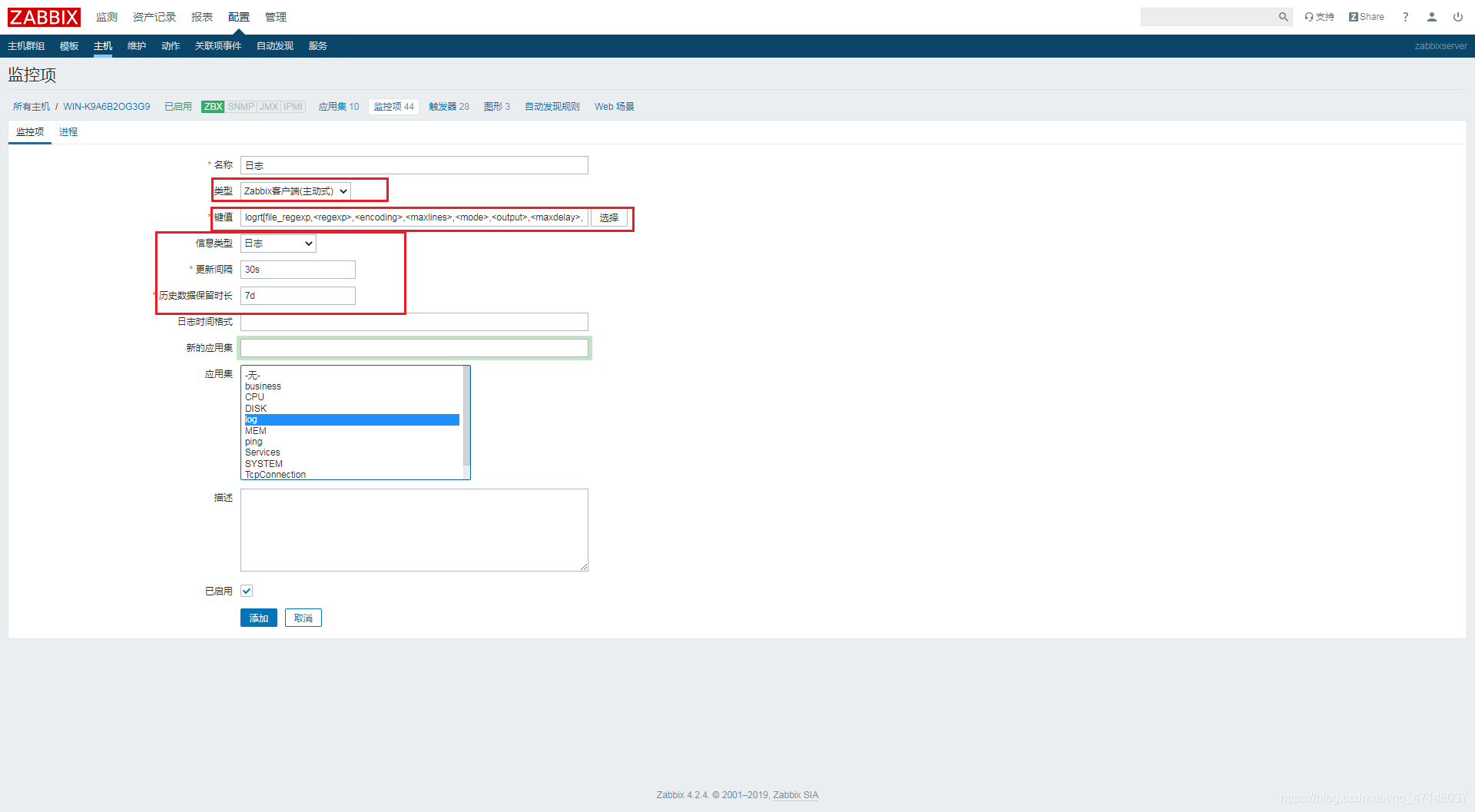Select MEM in application list
This screenshot has height=812, width=1475.
point(352,431)
